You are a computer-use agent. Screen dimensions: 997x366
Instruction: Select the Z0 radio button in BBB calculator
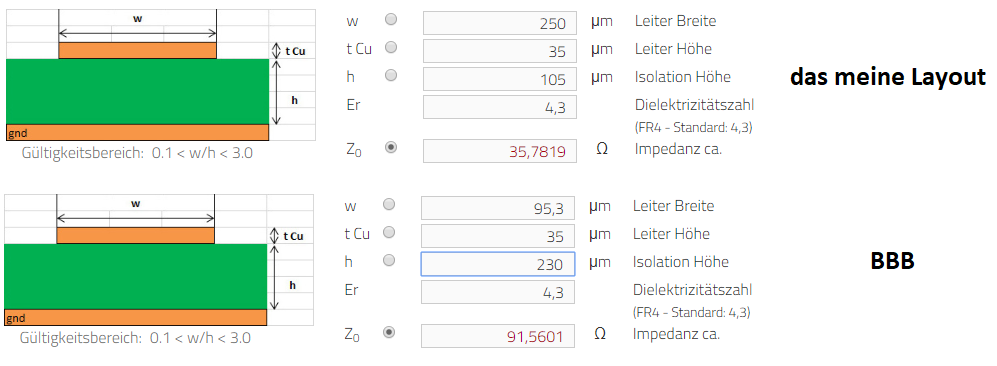click(389, 332)
